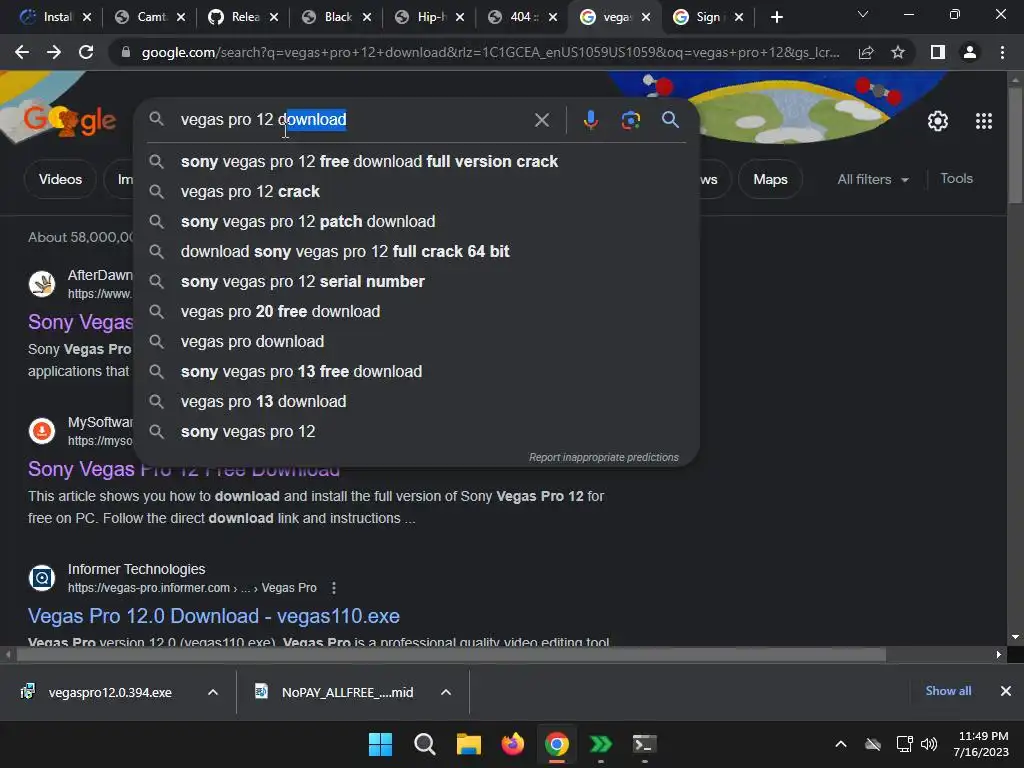Close the GitHub Relea tab
This screenshot has width=1024, height=768.
pyautogui.click(x=274, y=17)
